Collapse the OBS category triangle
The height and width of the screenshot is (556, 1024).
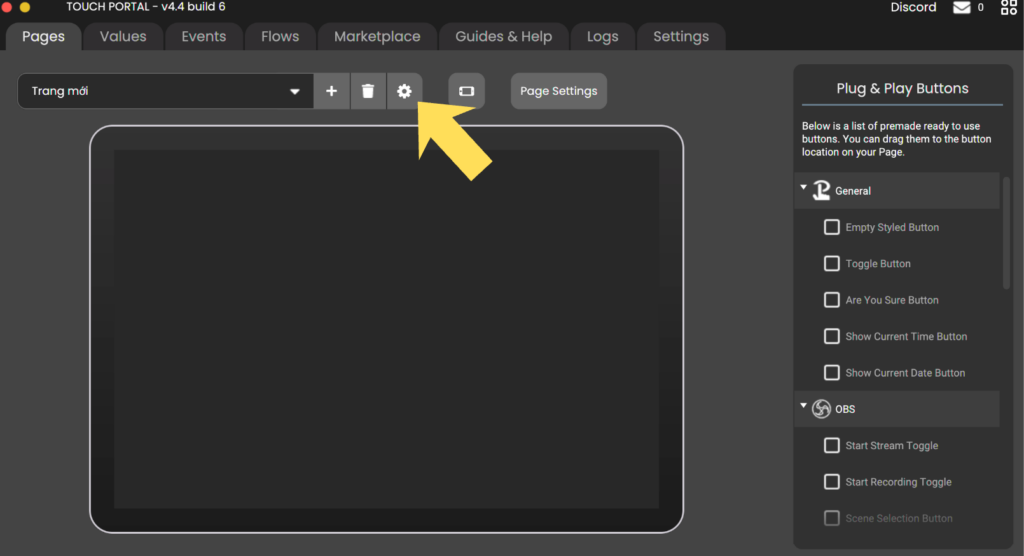coord(803,406)
